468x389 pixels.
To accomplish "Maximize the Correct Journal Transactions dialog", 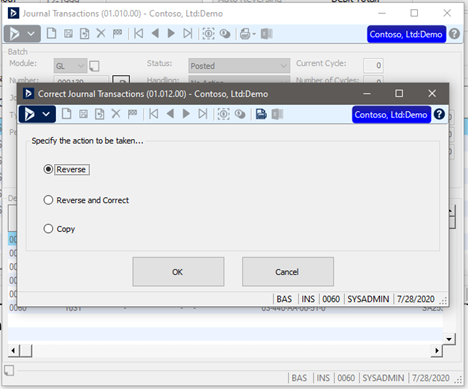I will click(399, 94).
